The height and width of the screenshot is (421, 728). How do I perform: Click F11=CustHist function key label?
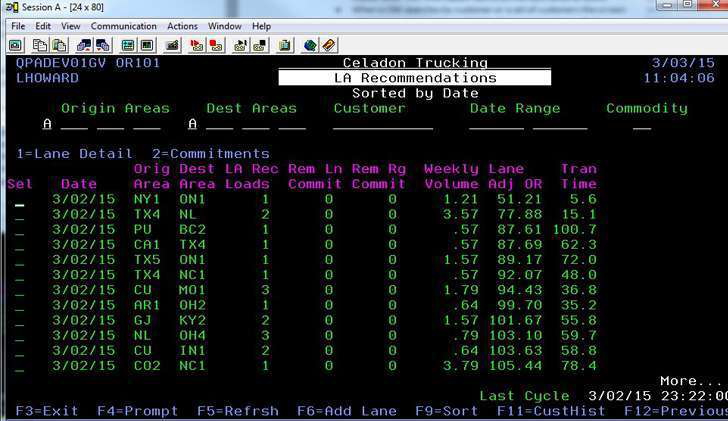click(551, 411)
